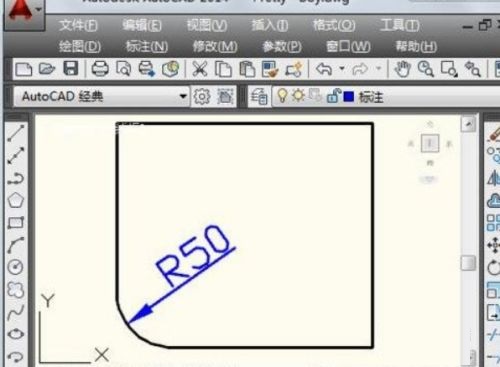Toggle layer on/off light bulb
This screenshot has width=500, height=367.
coord(282,96)
